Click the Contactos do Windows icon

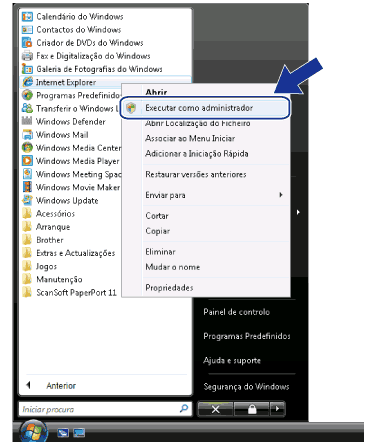pyautogui.click(x=27, y=30)
